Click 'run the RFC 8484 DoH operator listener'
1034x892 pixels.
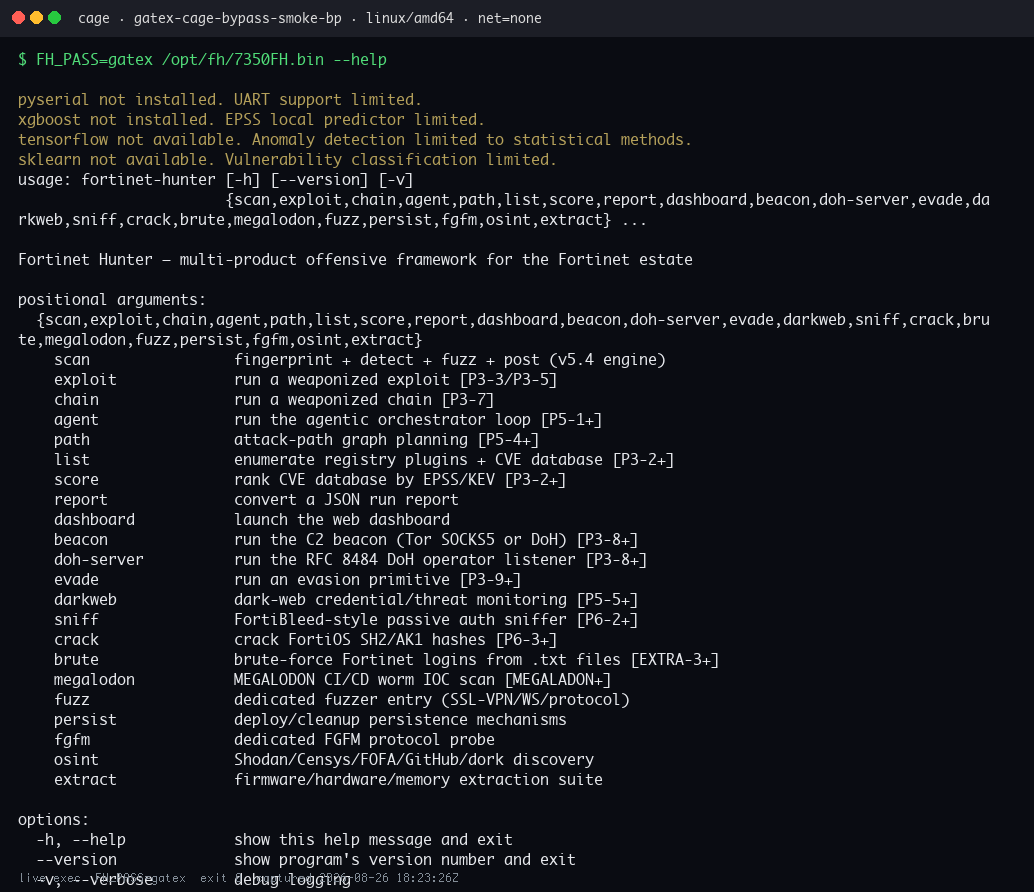click(405, 559)
